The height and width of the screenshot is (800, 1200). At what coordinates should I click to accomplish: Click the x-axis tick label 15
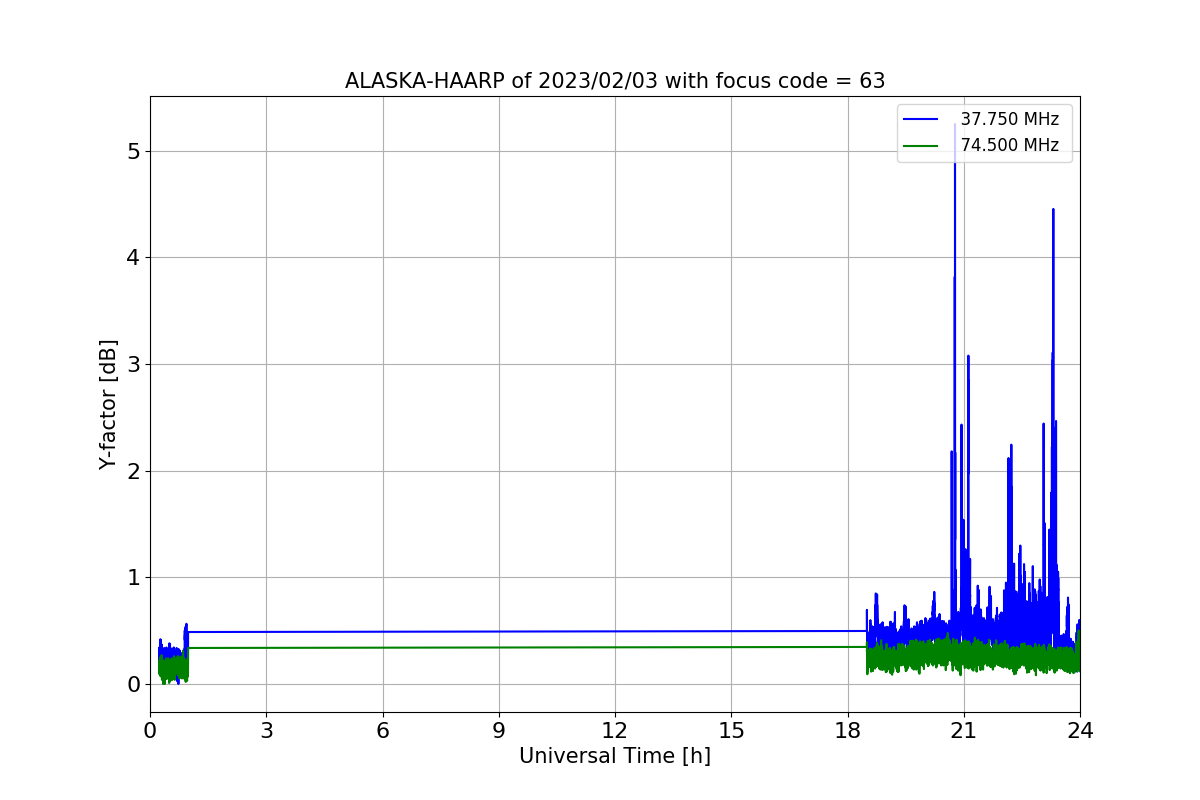[731, 730]
